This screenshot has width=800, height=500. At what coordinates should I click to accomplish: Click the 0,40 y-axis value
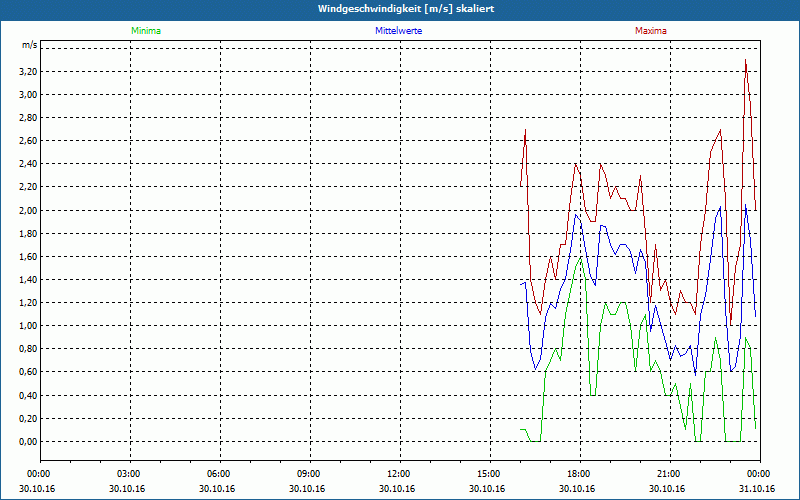(28, 395)
